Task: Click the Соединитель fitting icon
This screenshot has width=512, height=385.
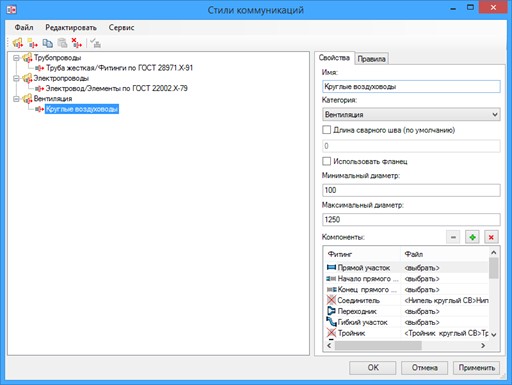Action: point(331,300)
